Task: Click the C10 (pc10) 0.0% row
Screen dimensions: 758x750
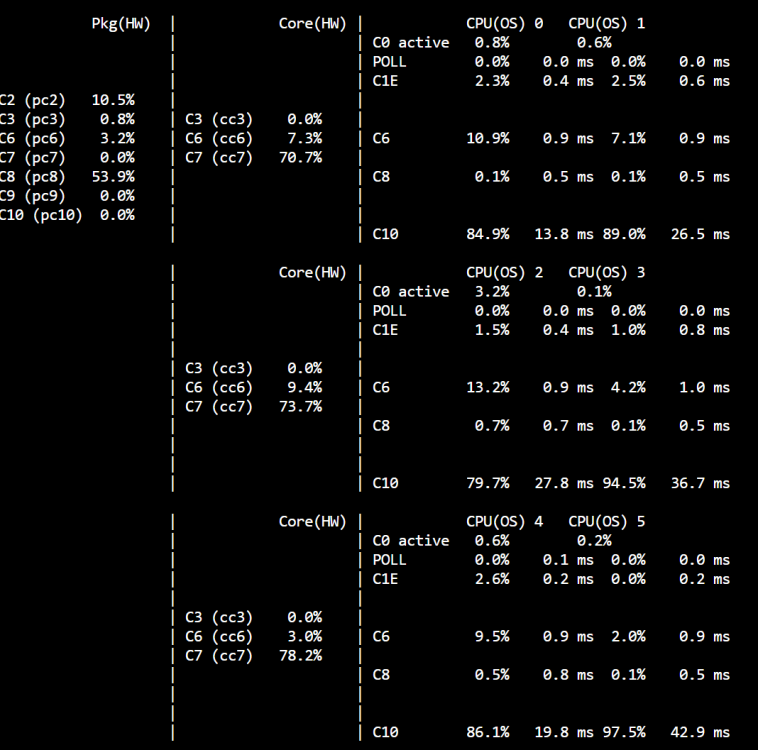Action: (67, 215)
